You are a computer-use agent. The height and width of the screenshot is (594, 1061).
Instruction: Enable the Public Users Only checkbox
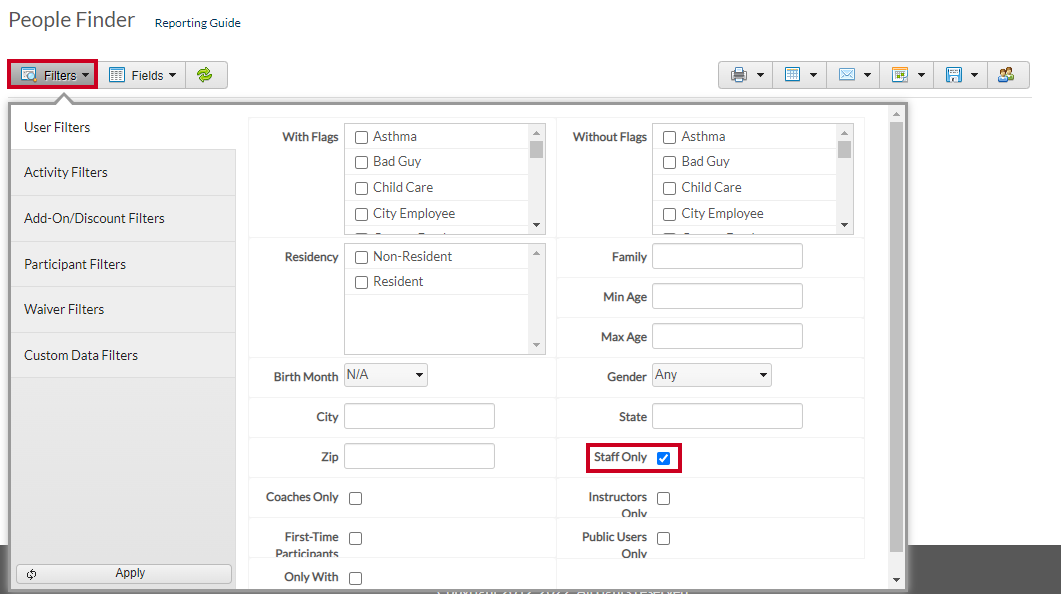664,538
